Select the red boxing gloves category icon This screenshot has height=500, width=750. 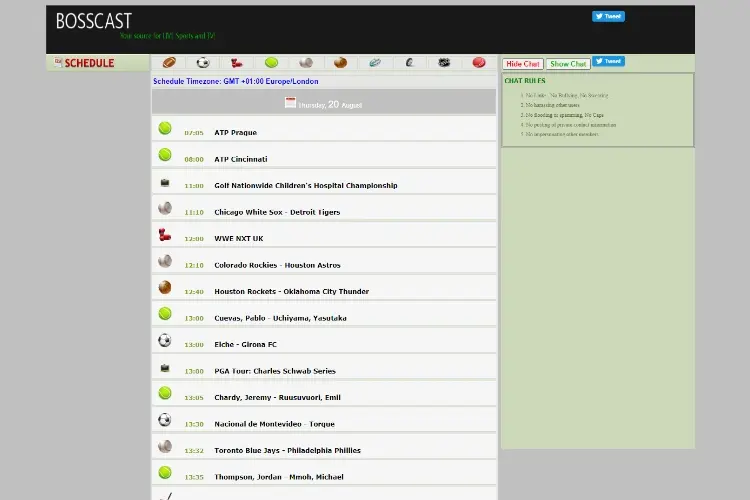[237, 63]
